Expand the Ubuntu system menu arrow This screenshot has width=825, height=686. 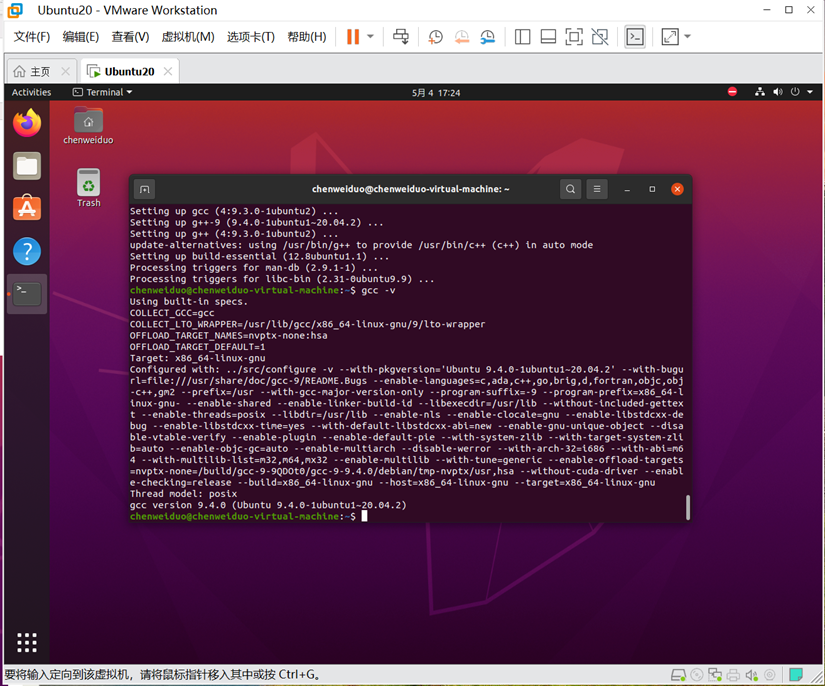[x=810, y=92]
